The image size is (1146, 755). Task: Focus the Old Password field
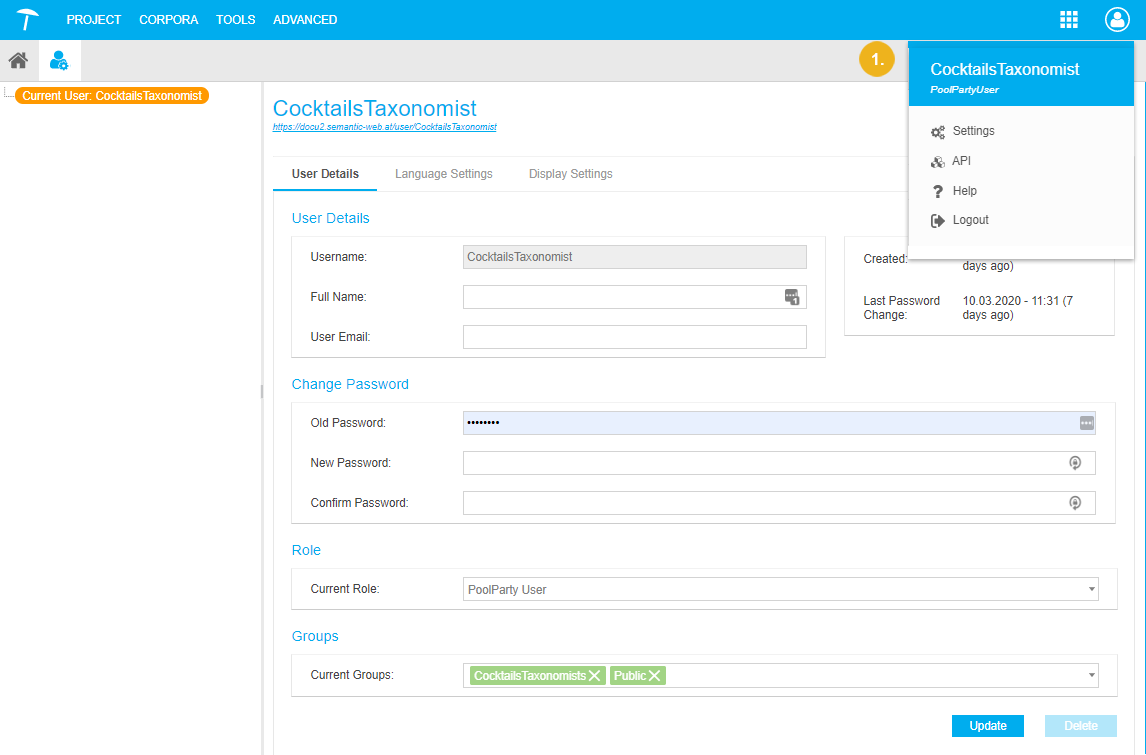779,423
